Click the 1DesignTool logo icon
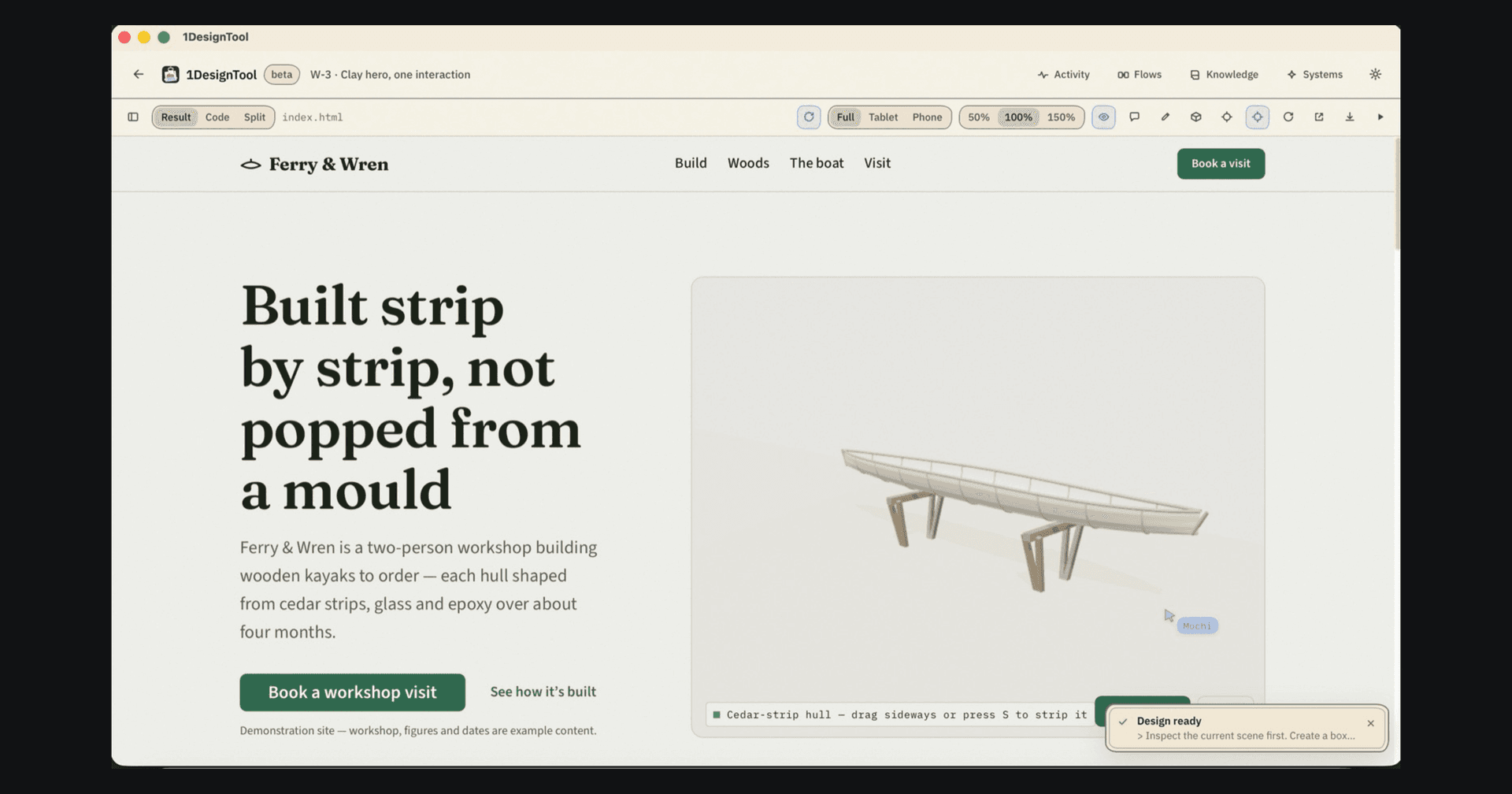Image resolution: width=1512 pixels, height=794 pixels. pyautogui.click(x=170, y=74)
